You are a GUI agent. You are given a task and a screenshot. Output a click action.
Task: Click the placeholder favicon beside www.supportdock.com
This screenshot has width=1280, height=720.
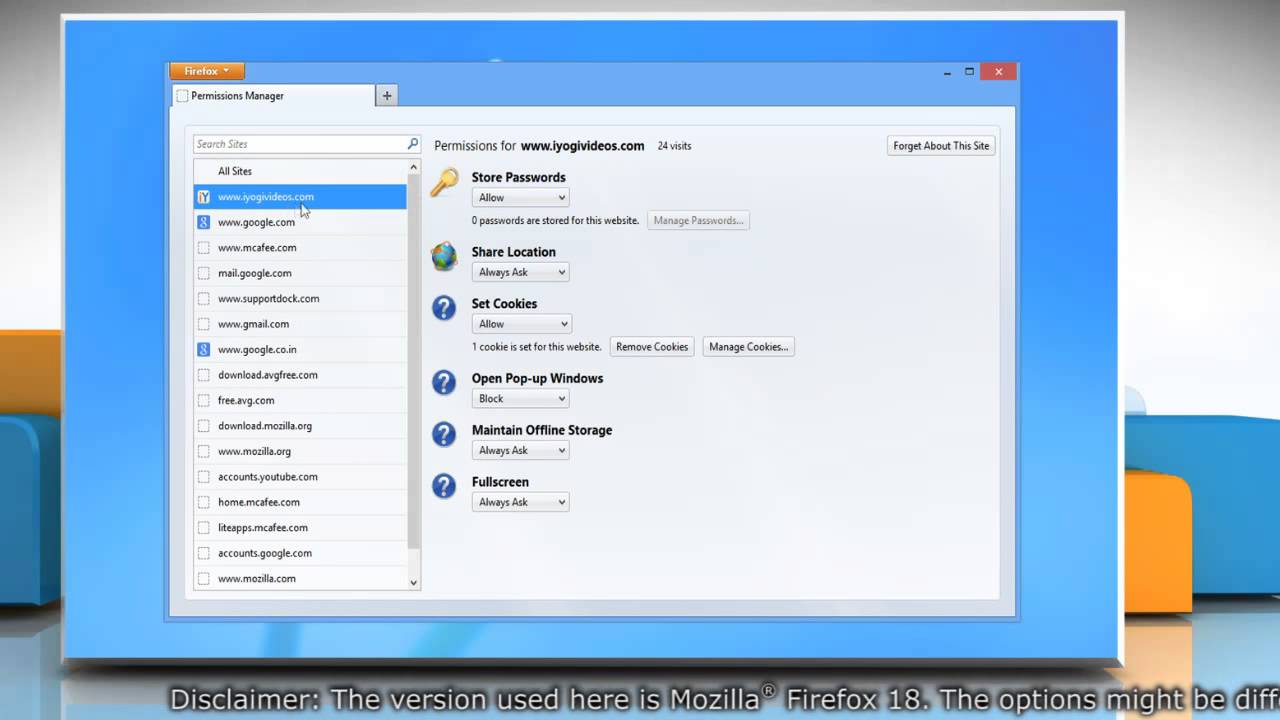pos(204,298)
